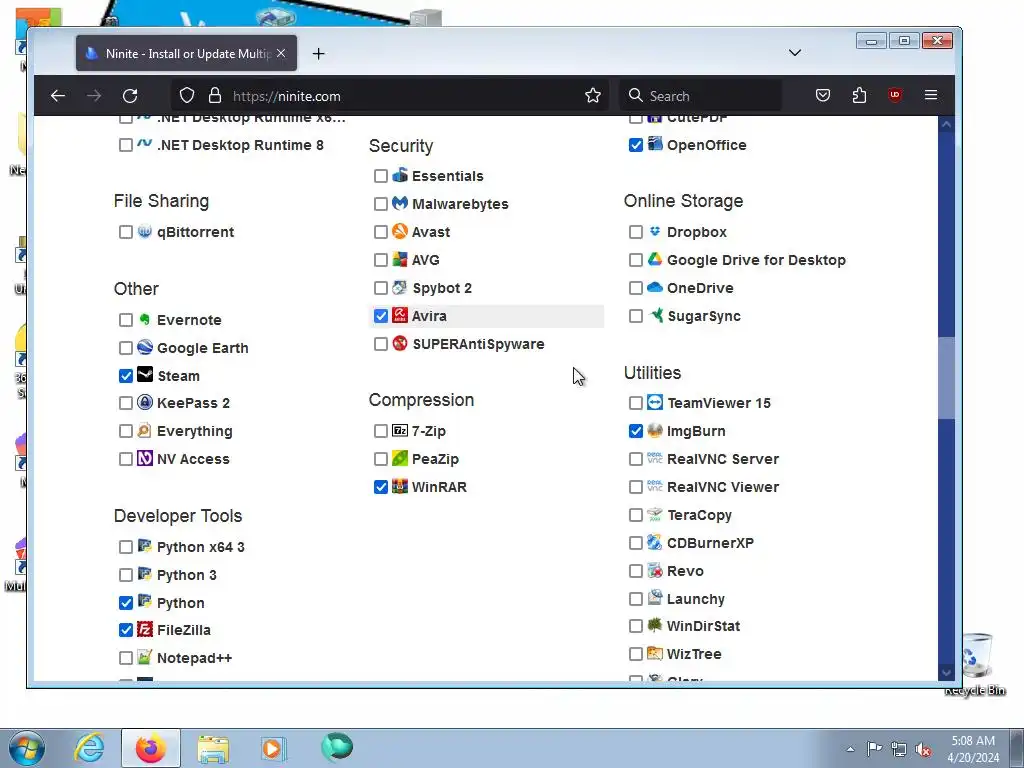Check the Evernote checkbox
This screenshot has width=1024, height=768.
126,320
